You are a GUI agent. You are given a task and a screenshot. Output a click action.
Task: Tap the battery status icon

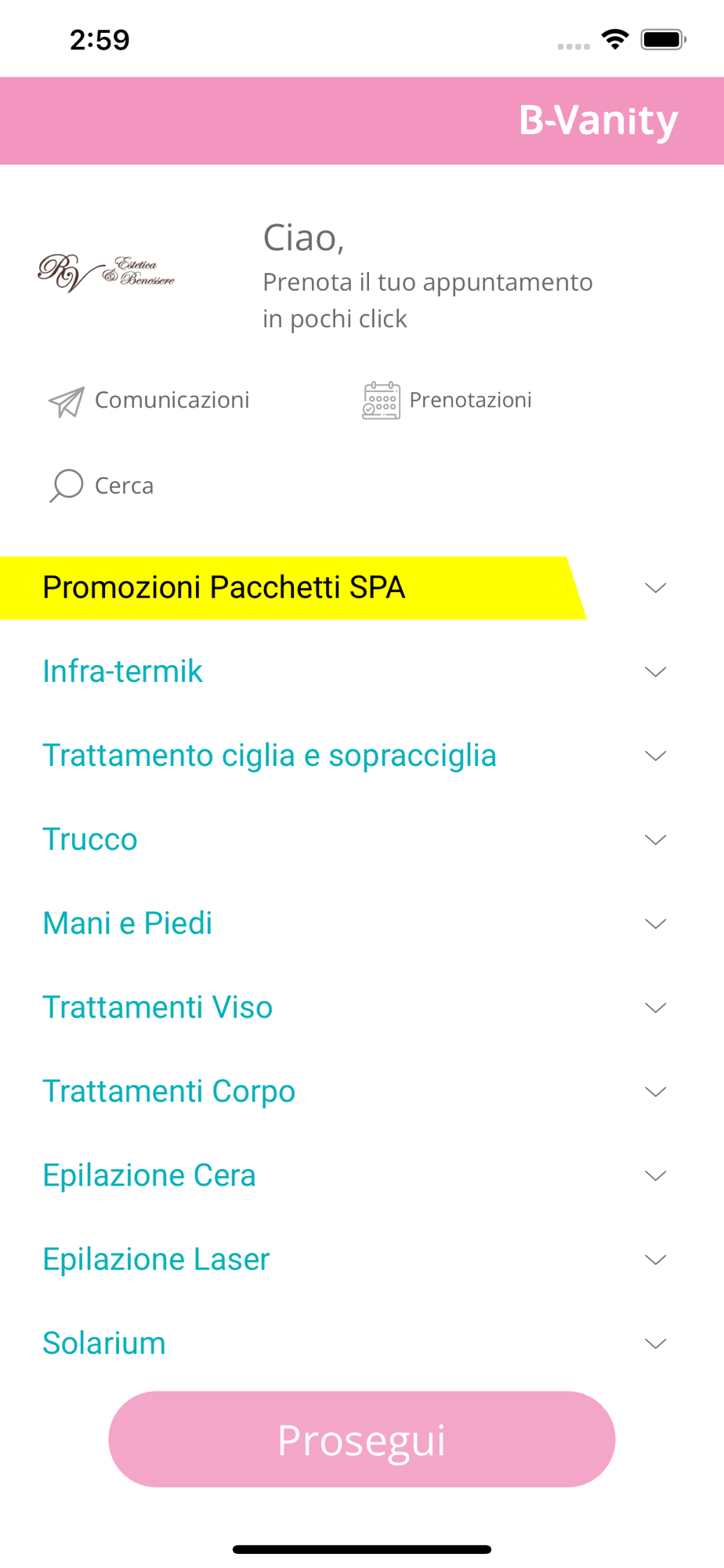point(663,39)
